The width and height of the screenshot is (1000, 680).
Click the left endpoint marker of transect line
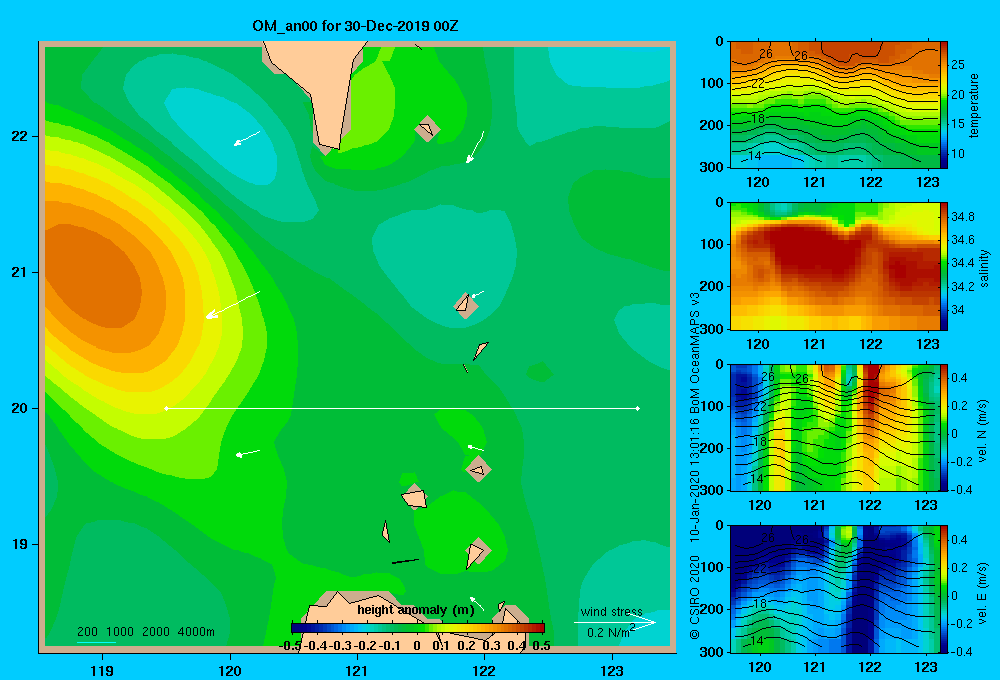tap(166, 408)
